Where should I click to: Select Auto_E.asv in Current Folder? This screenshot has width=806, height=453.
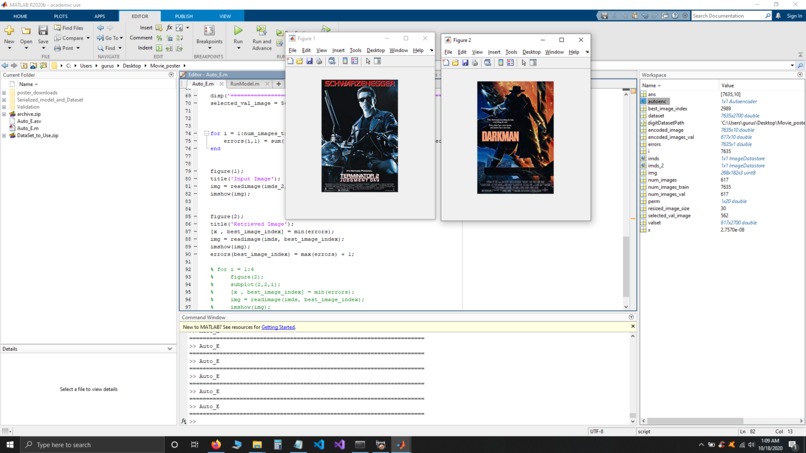[29, 121]
